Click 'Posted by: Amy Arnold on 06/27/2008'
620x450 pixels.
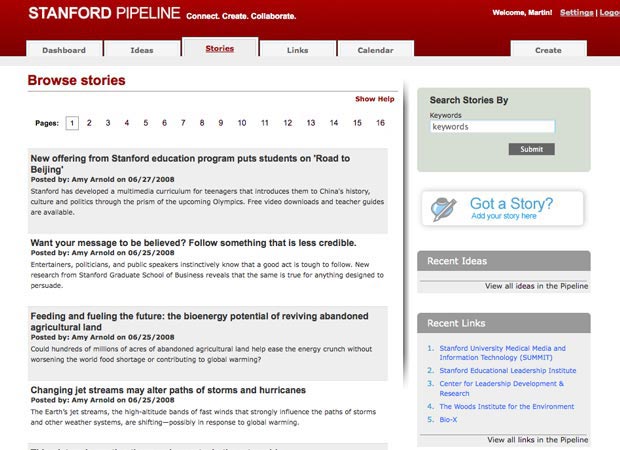102,180
